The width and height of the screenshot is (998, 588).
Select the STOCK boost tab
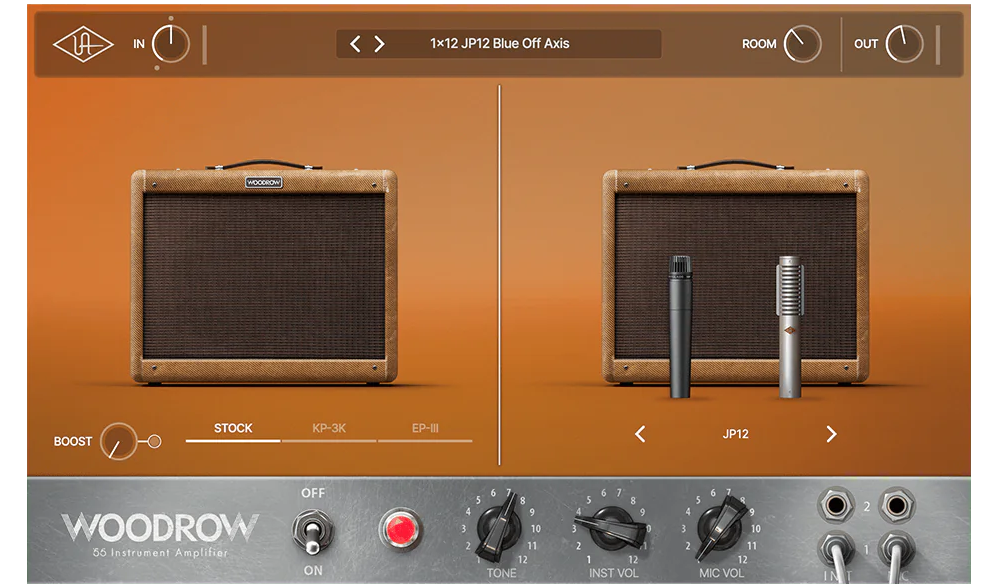[x=233, y=429]
